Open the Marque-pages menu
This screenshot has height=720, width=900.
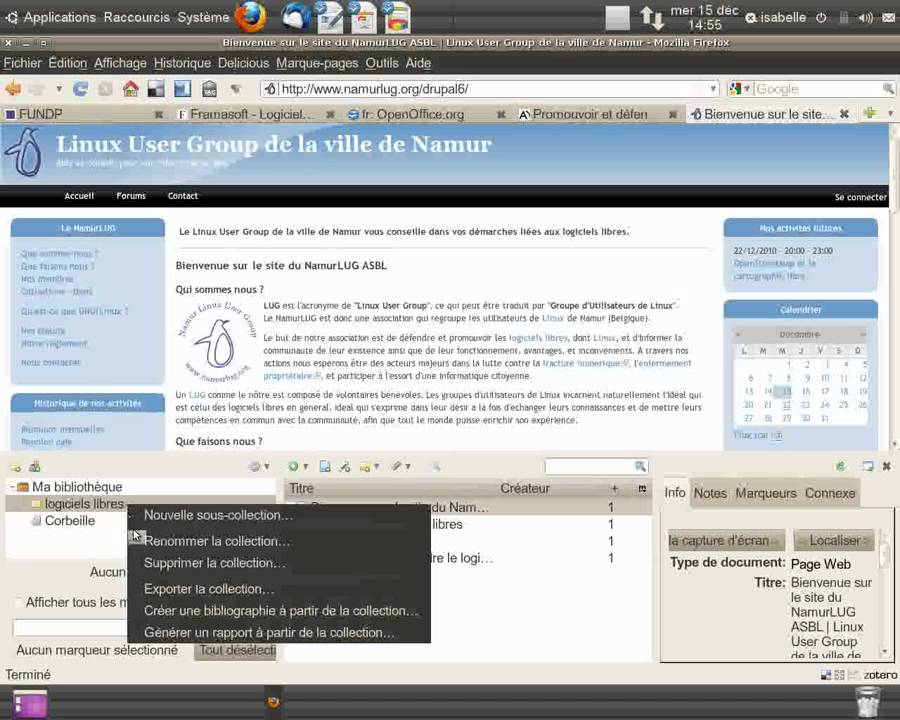coord(317,63)
